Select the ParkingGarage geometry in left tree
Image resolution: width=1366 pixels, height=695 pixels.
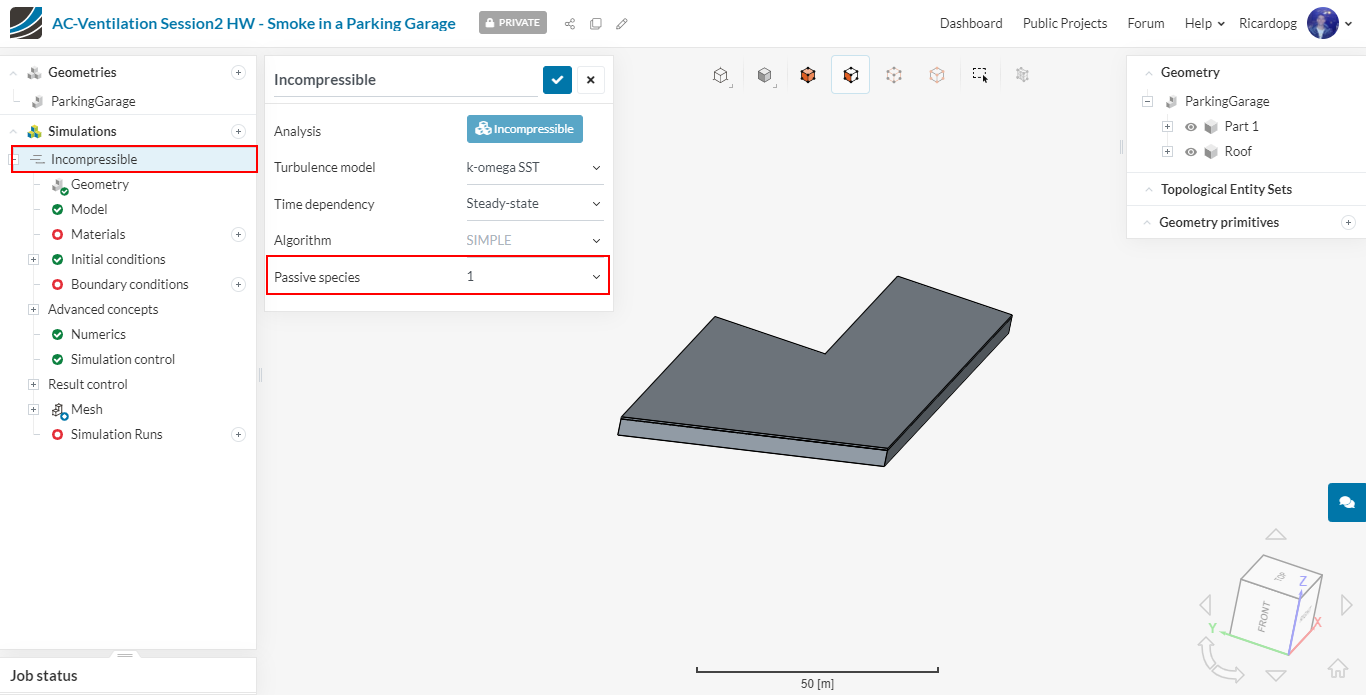coord(93,101)
